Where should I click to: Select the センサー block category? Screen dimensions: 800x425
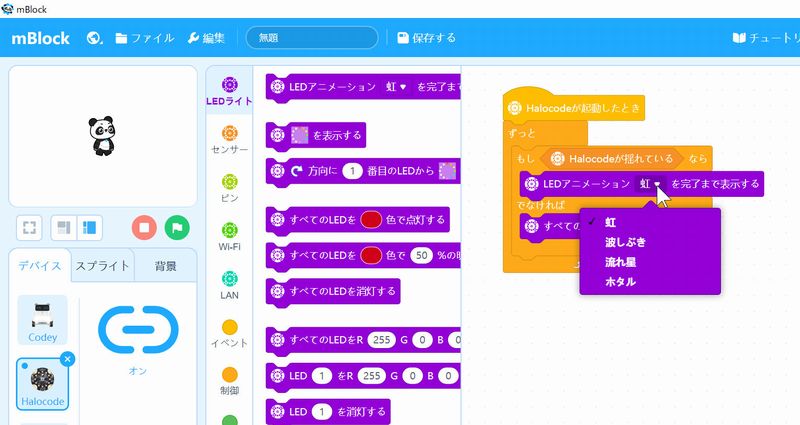point(229,140)
